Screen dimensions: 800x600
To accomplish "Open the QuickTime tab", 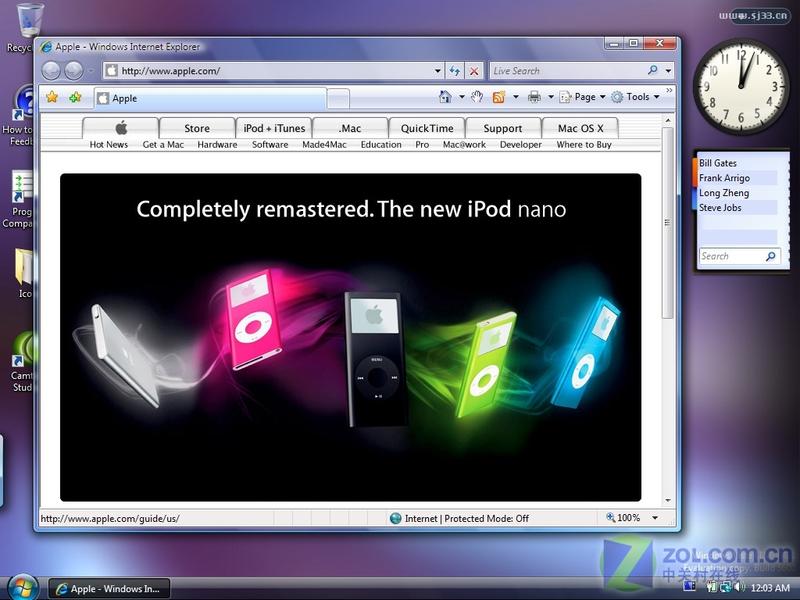I will 427,128.
